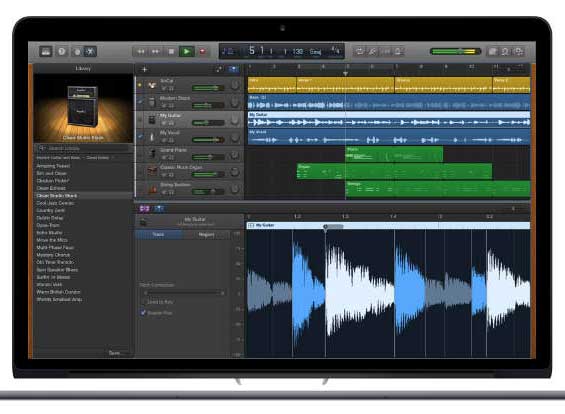Viewport: 565px width, 414px height.
Task: Click Electric Guitar and Bass breadcrumb
Action: 58,158
